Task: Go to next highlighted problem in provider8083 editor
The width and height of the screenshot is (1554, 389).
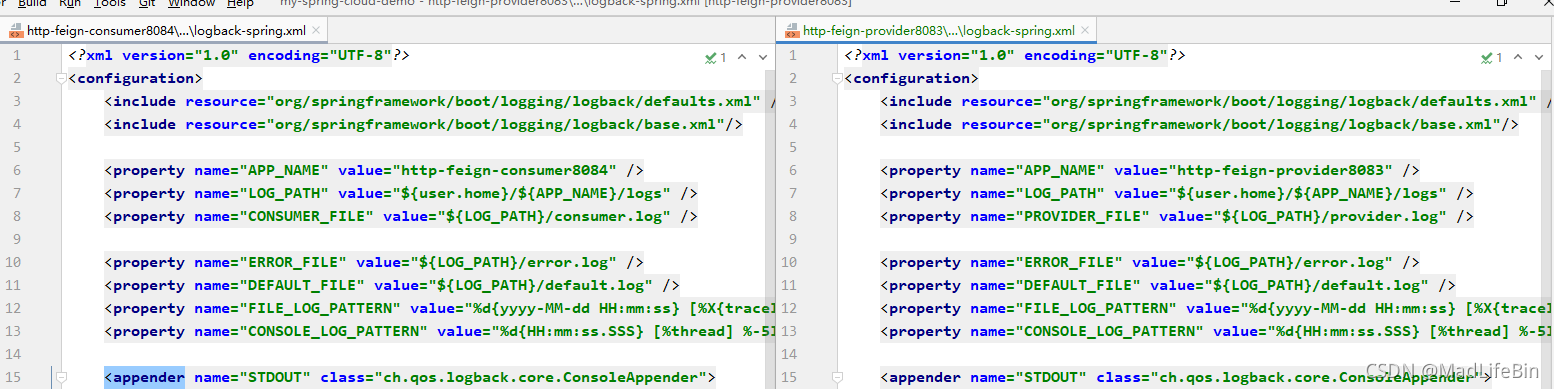Action: point(1538,58)
